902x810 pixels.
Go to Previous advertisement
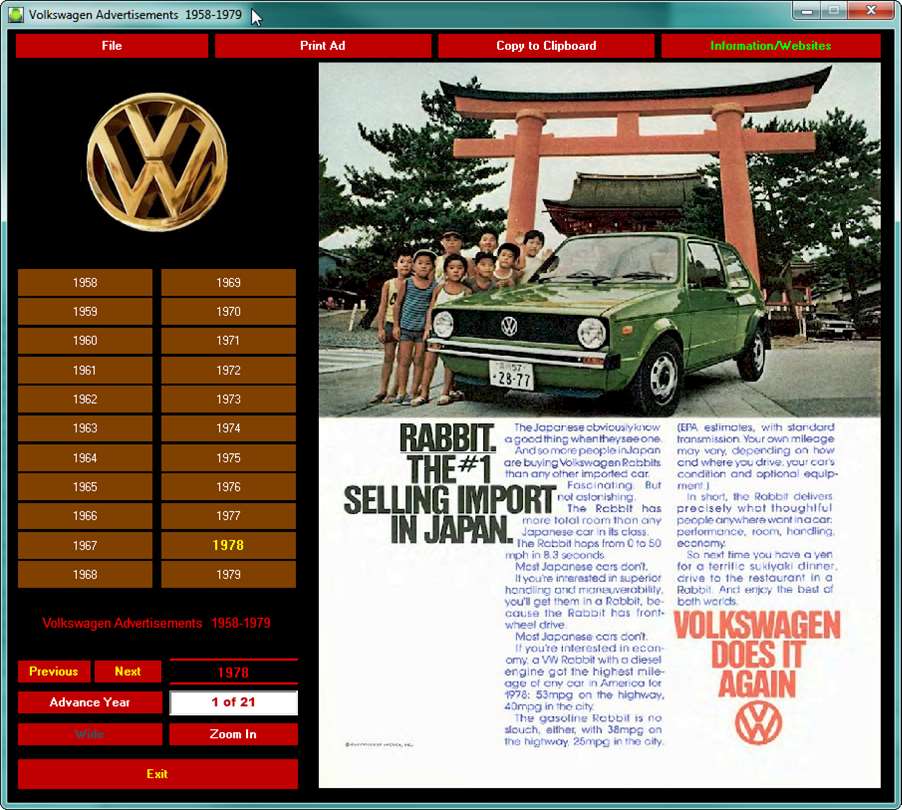pos(54,671)
